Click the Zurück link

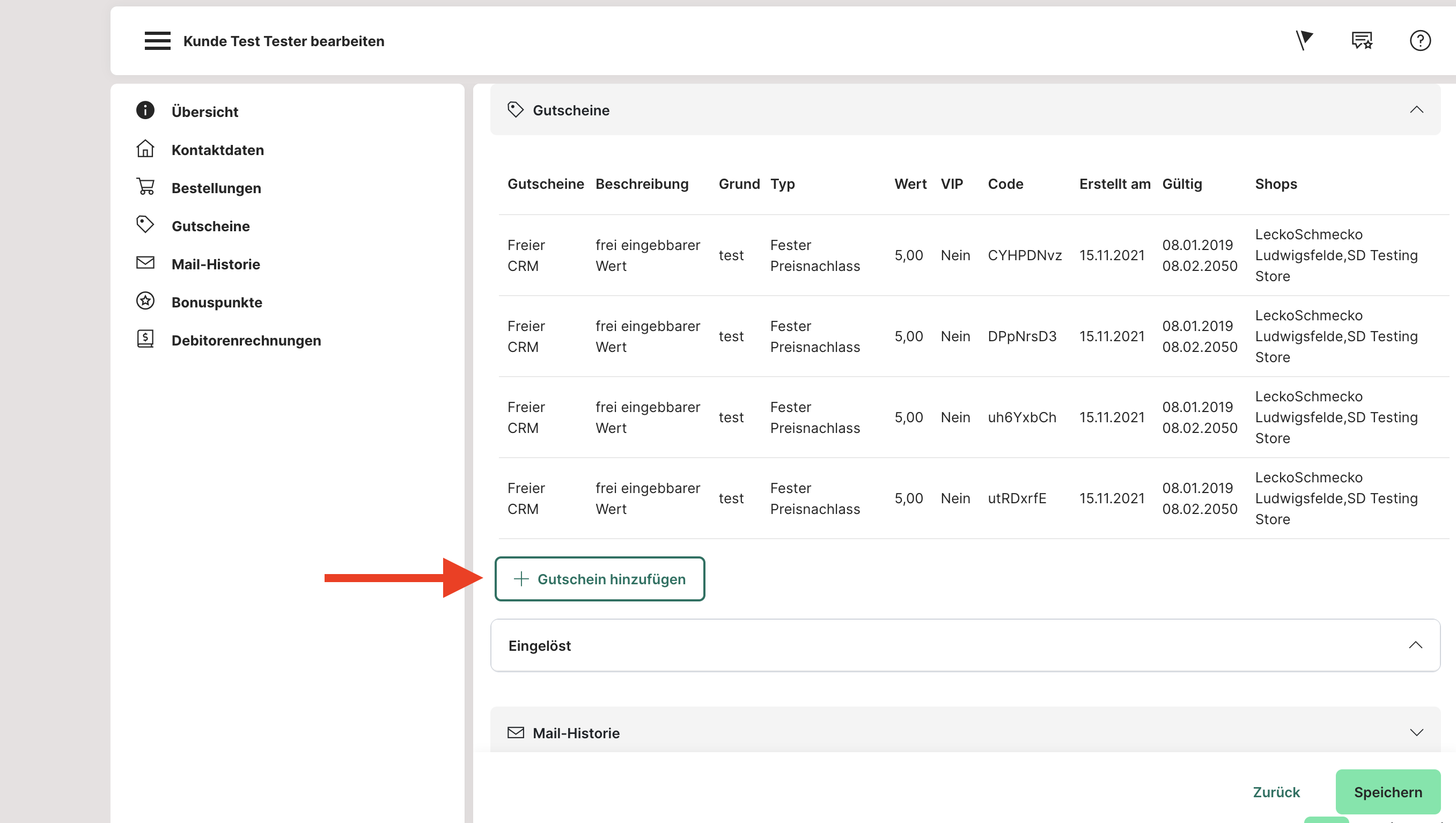tap(1276, 792)
